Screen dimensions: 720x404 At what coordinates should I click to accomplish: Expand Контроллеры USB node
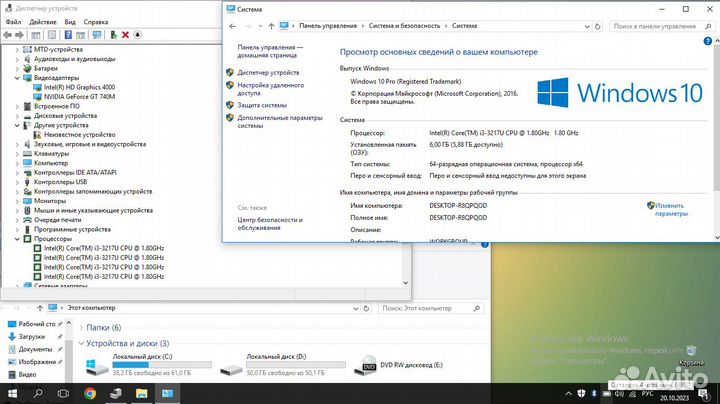tap(17, 182)
